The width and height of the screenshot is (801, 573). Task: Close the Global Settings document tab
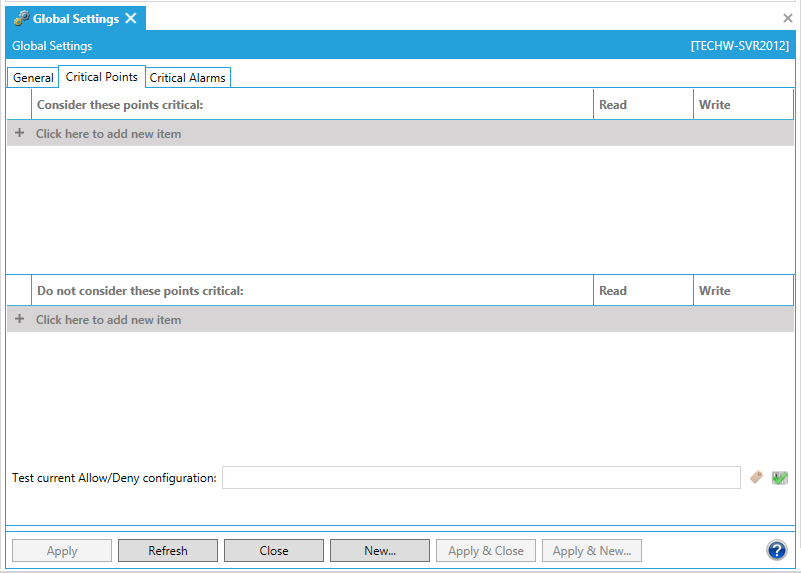click(131, 19)
